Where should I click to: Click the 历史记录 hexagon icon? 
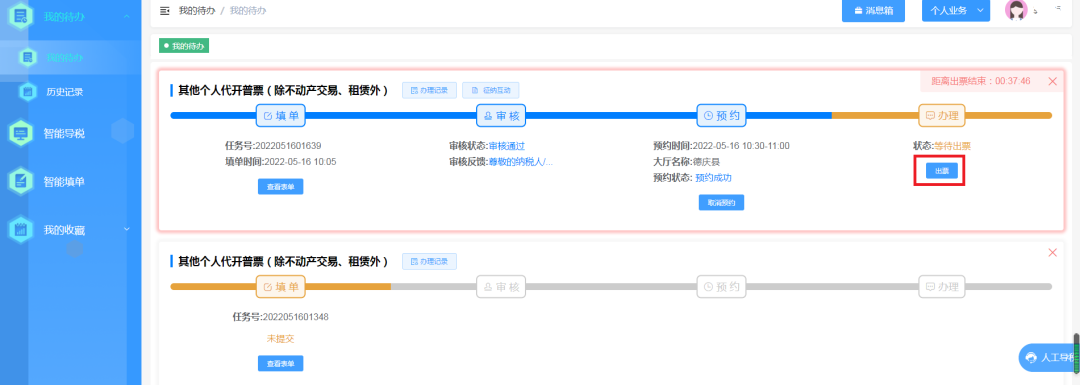28,91
